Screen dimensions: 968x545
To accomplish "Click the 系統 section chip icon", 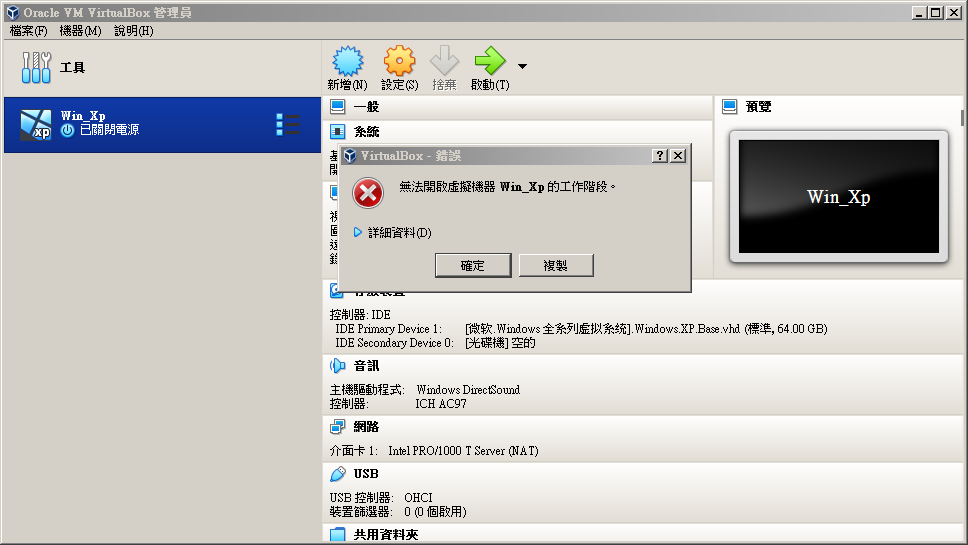I will coord(338,131).
